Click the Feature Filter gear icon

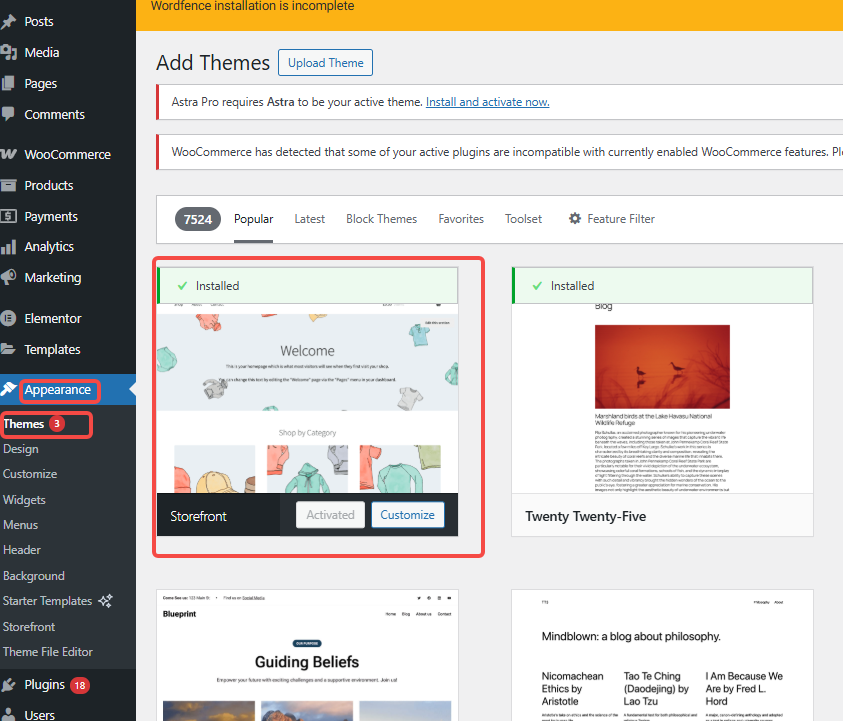click(x=573, y=218)
